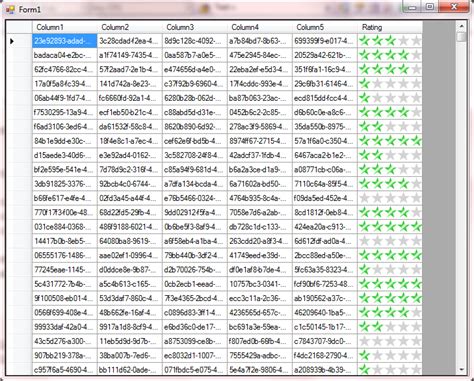This screenshot has height=381, width=474.
Task: Click the rating stars in the f6ad3106 row
Action: coord(390,127)
